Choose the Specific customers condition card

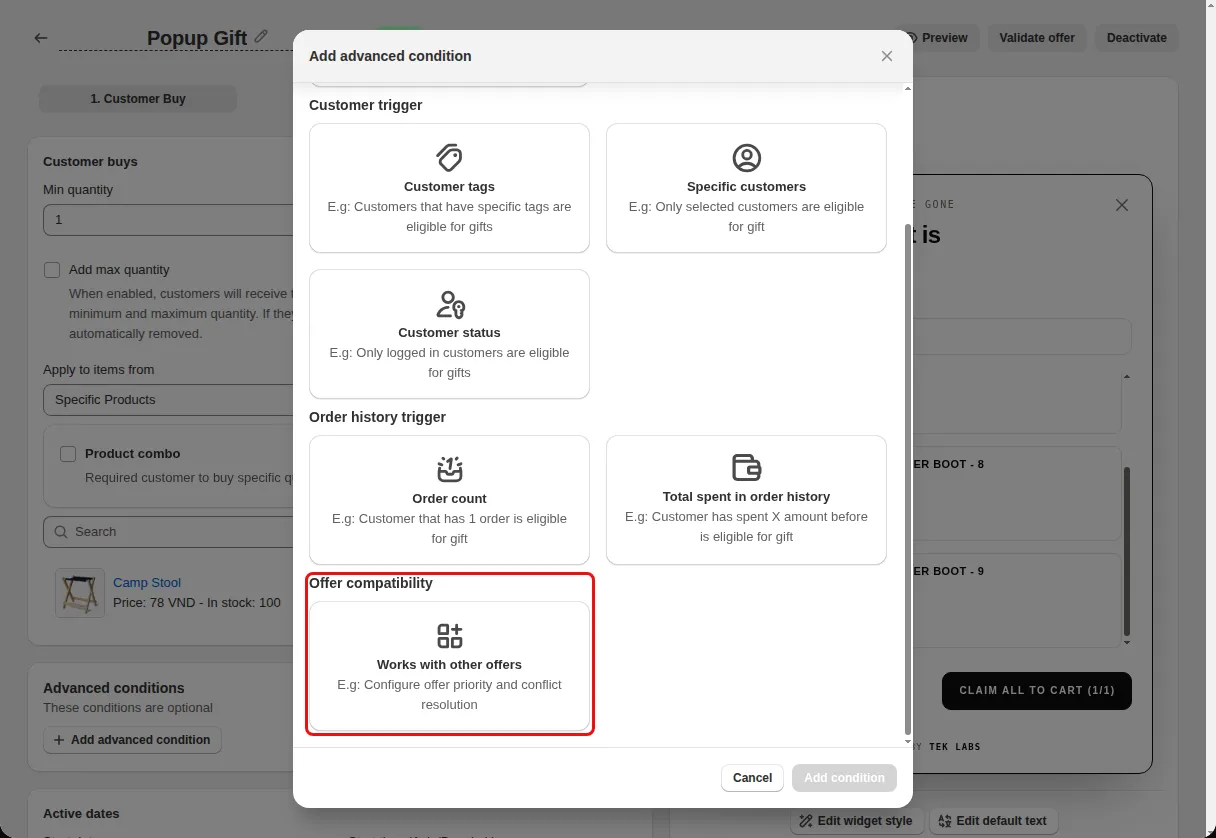coord(746,188)
